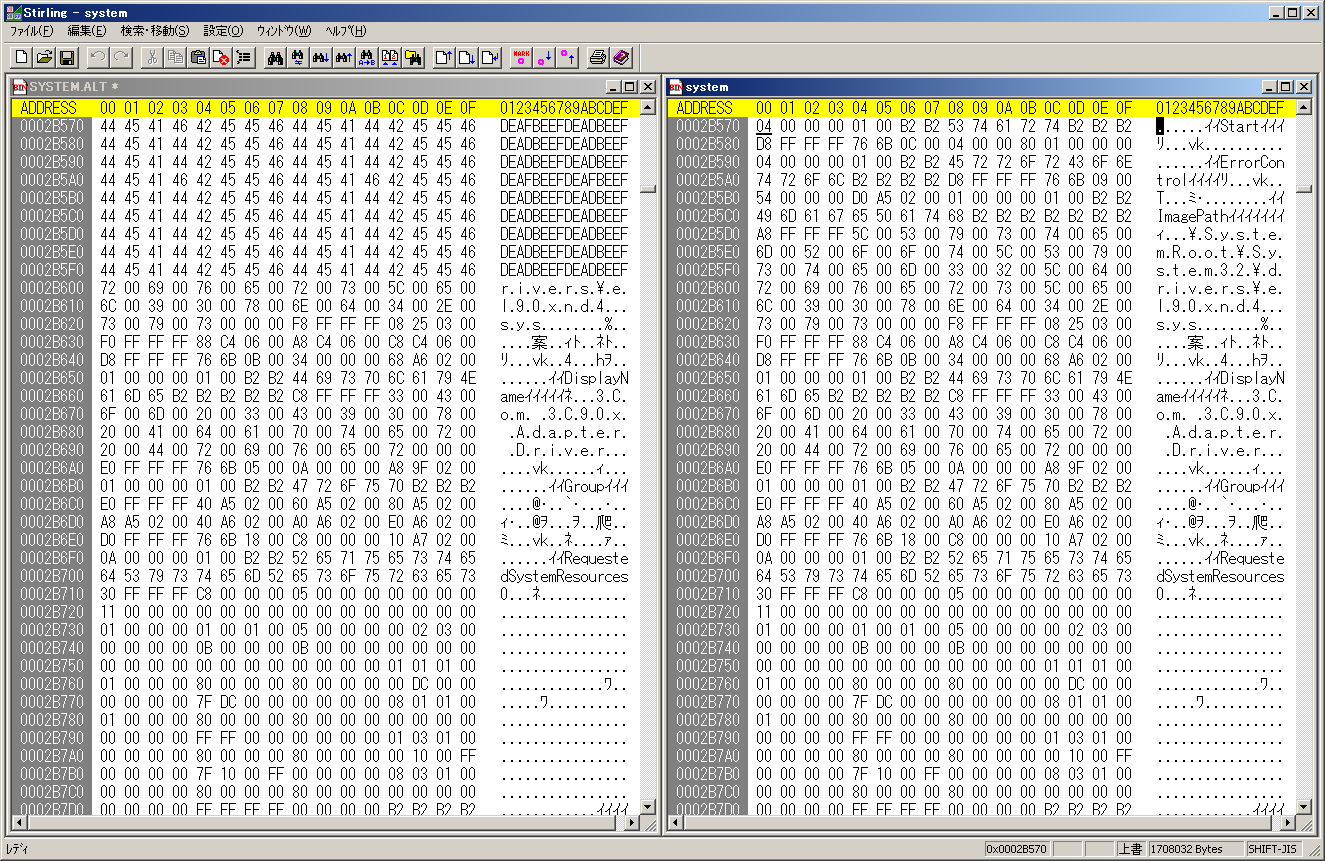Viewport: 1325px width, 861px height.
Task: Open search with the first binoculars icon
Action: tap(275, 57)
